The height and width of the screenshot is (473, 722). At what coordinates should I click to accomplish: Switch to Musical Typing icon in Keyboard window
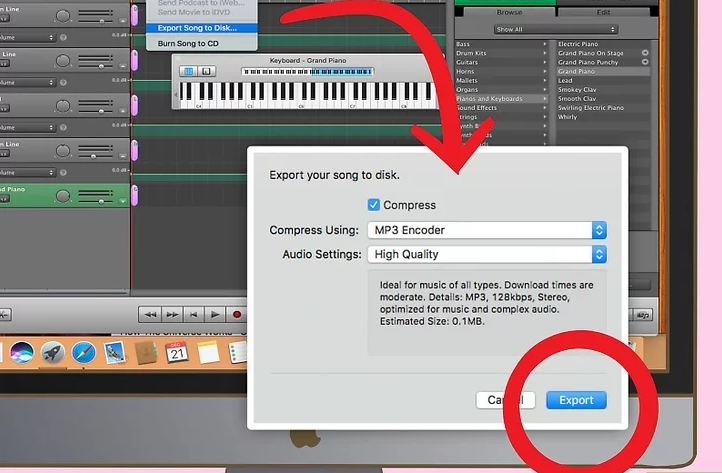[x=206, y=71]
